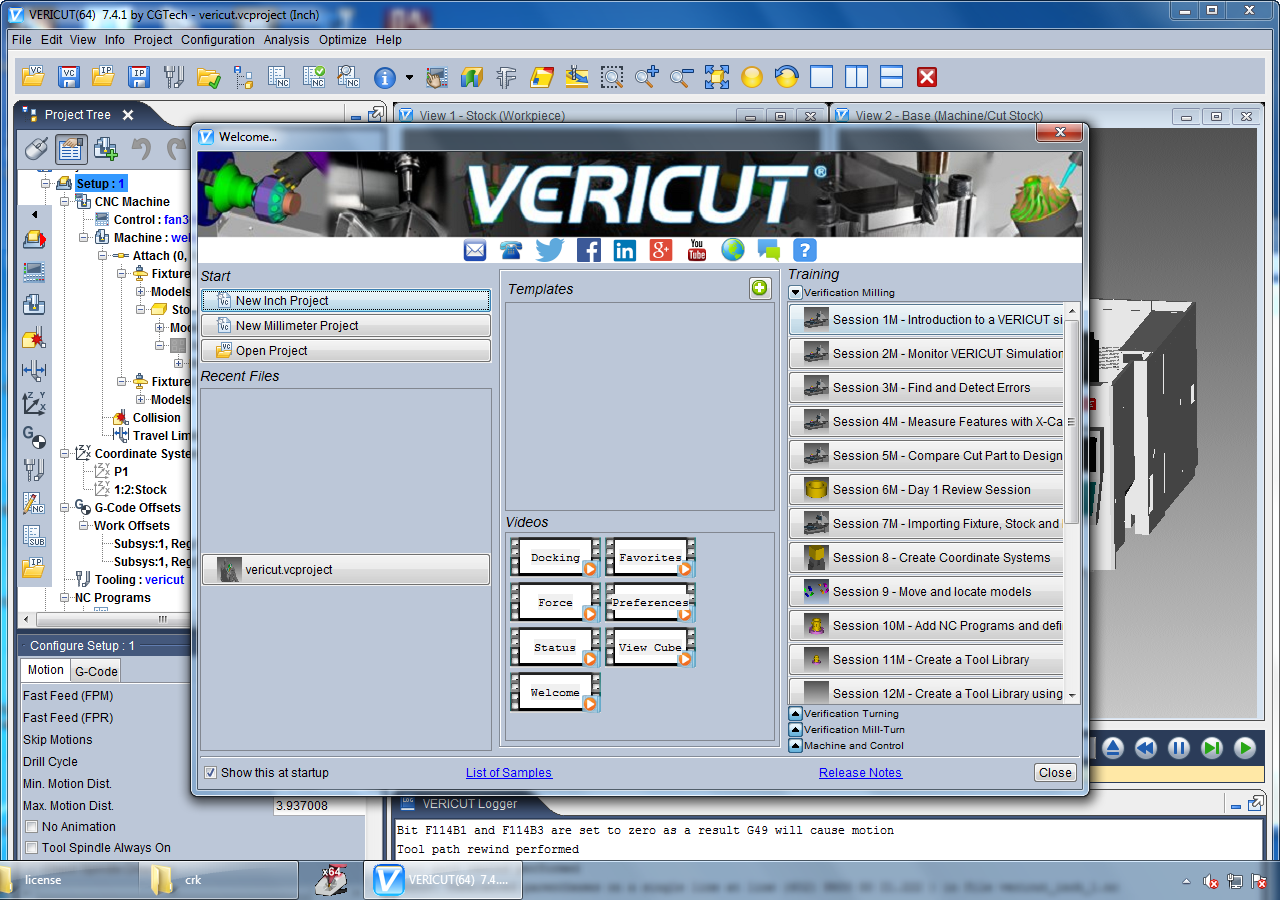Open the Release Notes link
Viewport: 1280px width, 900px height.
click(x=860, y=773)
